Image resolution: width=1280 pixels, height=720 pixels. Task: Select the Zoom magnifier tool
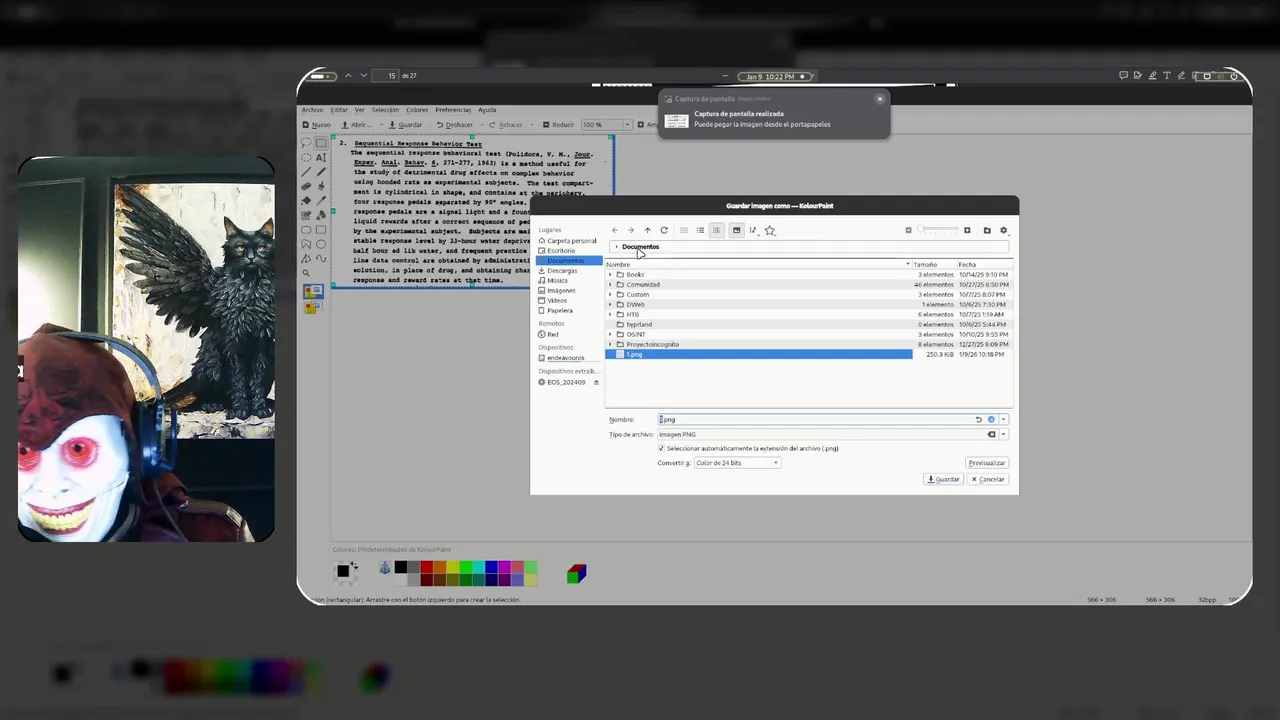306,273
